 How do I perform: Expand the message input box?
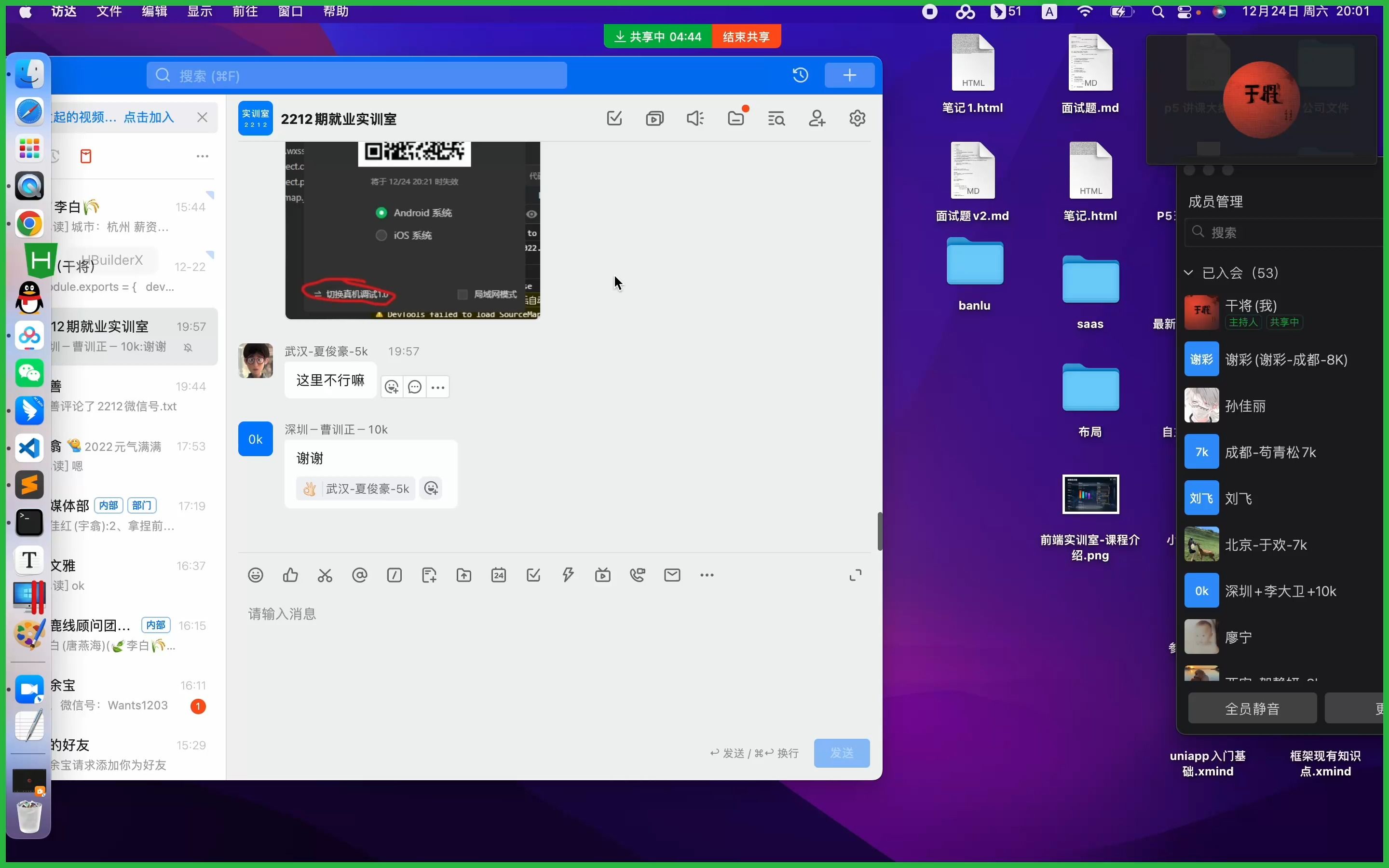(x=855, y=575)
